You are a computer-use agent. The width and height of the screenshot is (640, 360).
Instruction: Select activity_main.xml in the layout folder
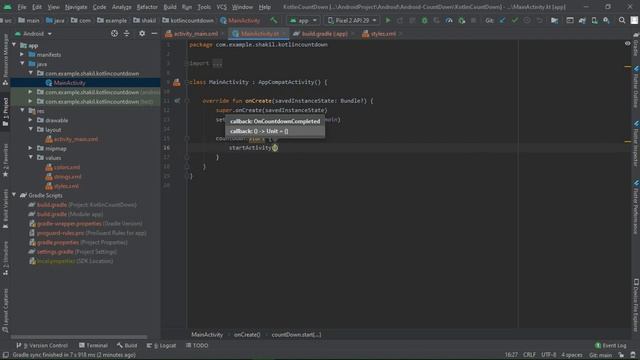tap(76, 139)
